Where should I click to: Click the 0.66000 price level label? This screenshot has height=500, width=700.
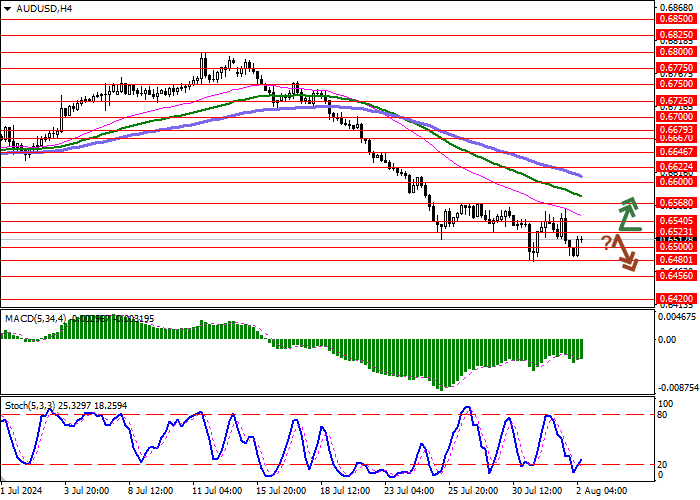[676, 182]
